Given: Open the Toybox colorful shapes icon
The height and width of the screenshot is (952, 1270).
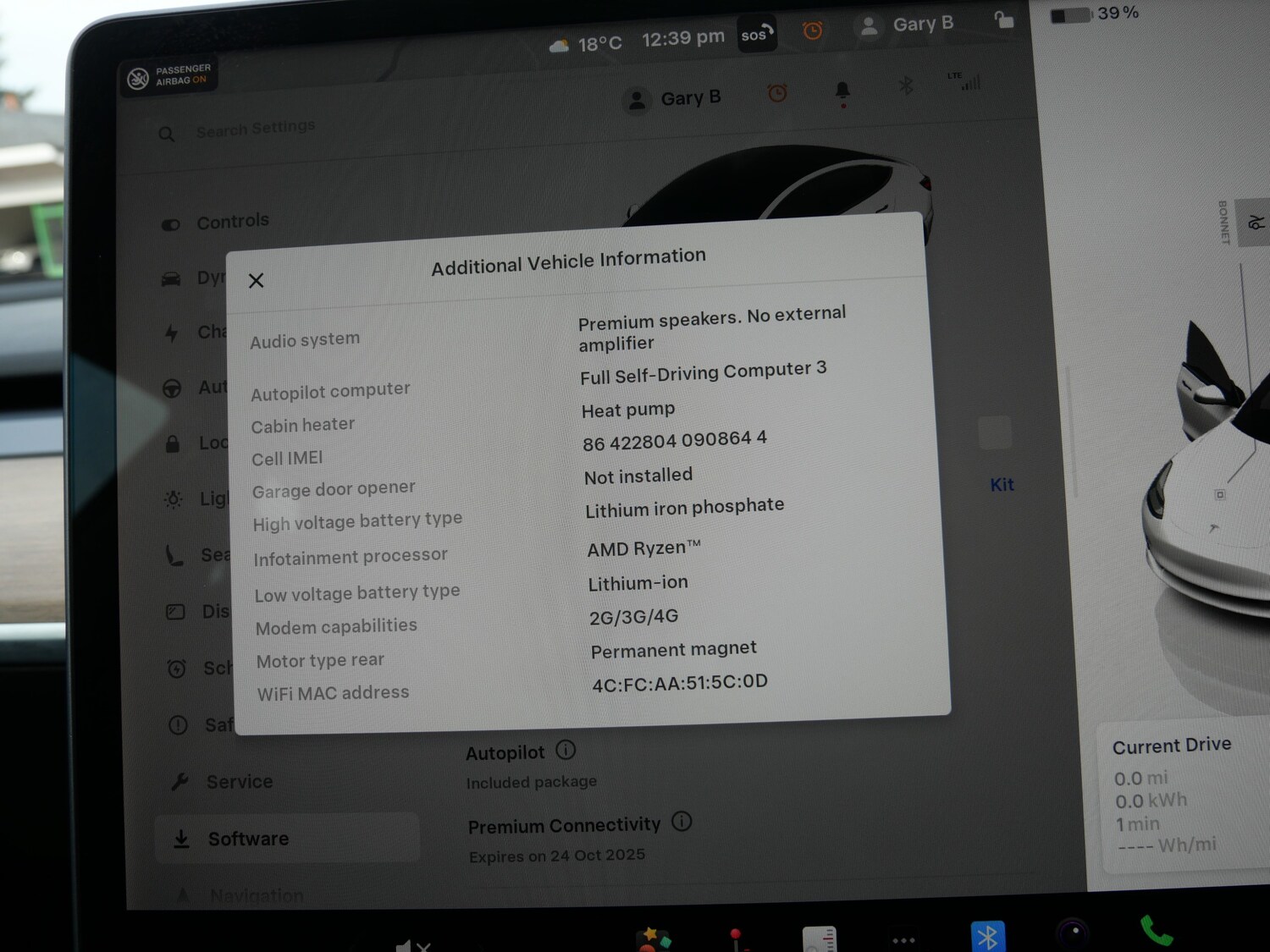Looking at the screenshot, I should pyautogui.click(x=654, y=938).
